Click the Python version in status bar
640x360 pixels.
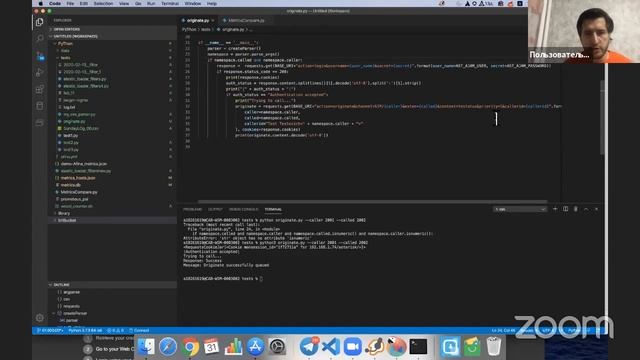tap(85, 330)
